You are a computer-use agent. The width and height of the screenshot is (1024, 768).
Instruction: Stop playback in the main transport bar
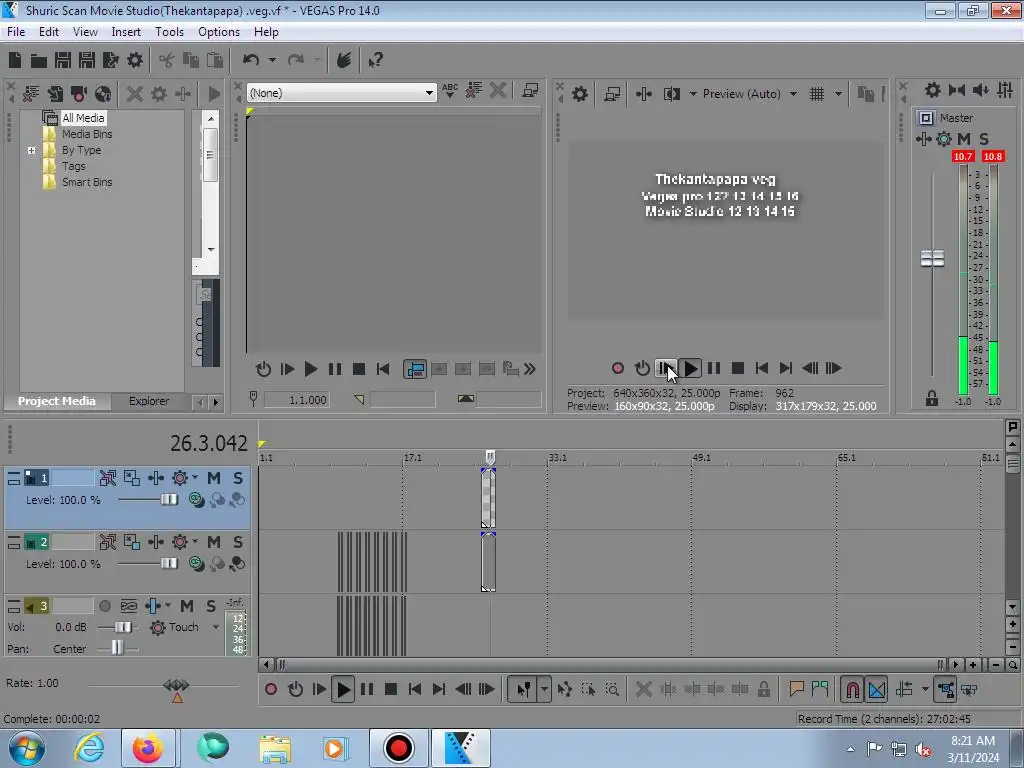pos(391,689)
